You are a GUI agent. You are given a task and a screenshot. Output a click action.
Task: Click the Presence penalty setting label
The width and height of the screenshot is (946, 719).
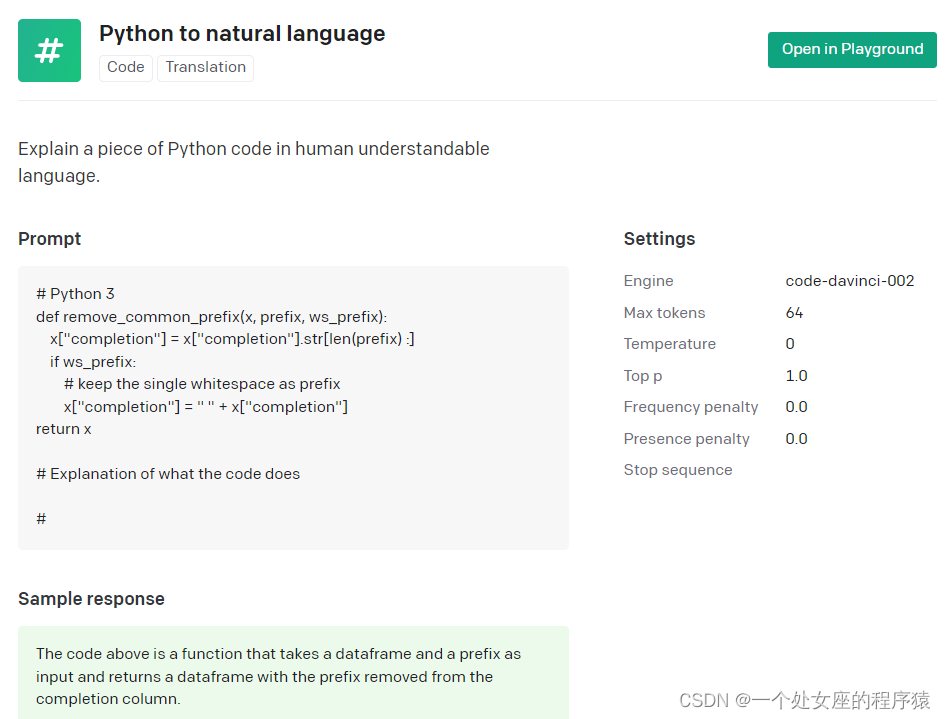[686, 439]
